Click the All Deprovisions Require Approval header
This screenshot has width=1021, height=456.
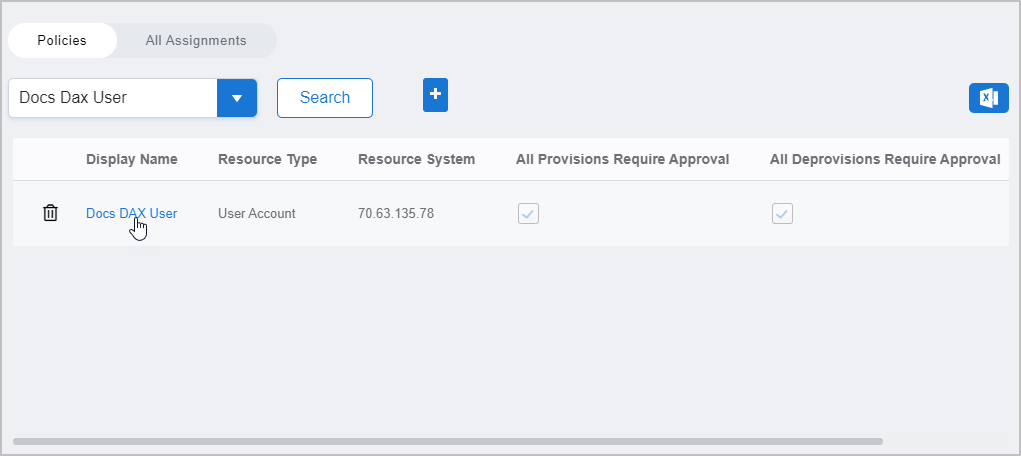pyautogui.click(x=884, y=159)
